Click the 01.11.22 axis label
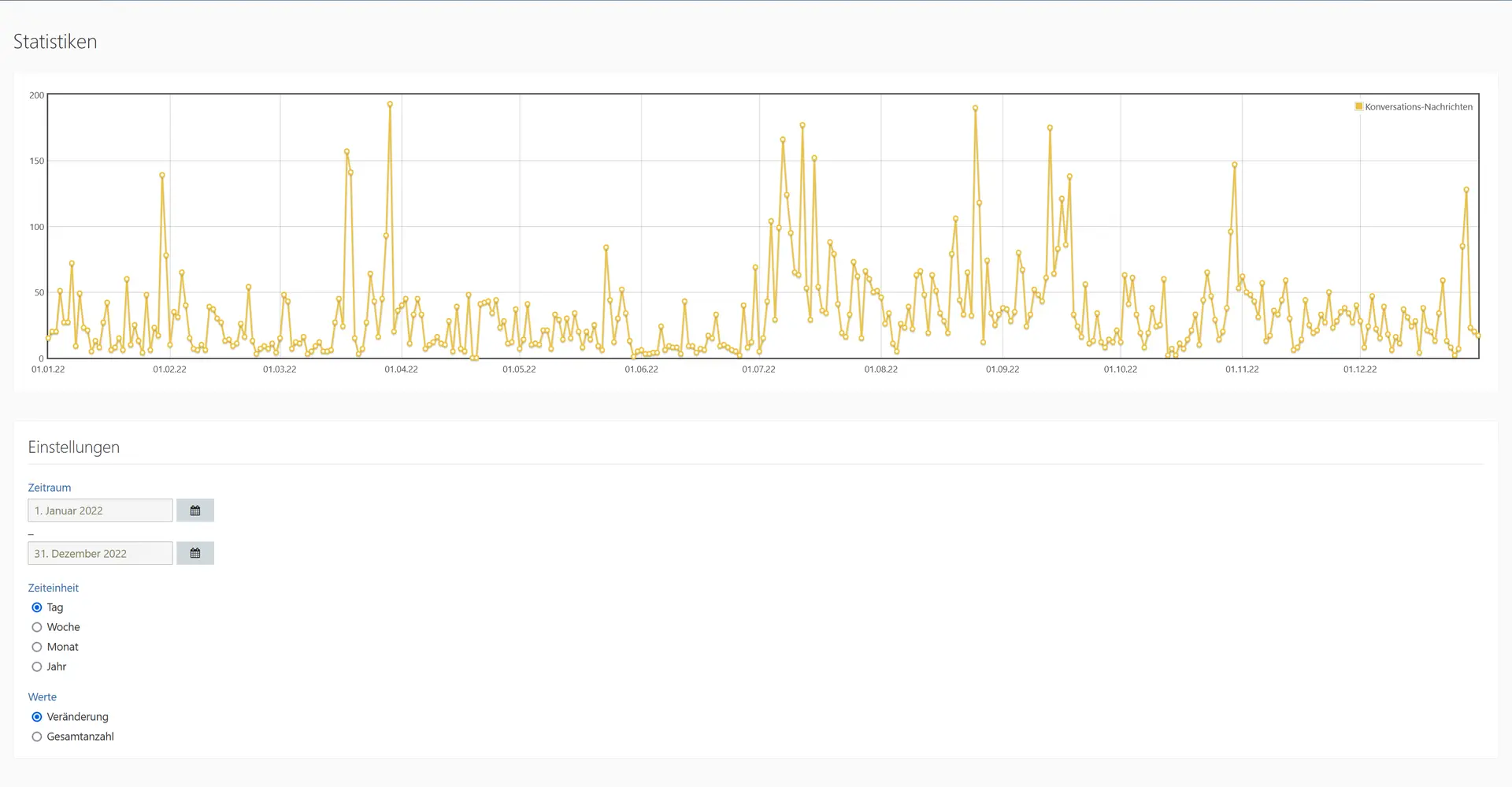The width and height of the screenshot is (1512, 787). [1242, 369]
